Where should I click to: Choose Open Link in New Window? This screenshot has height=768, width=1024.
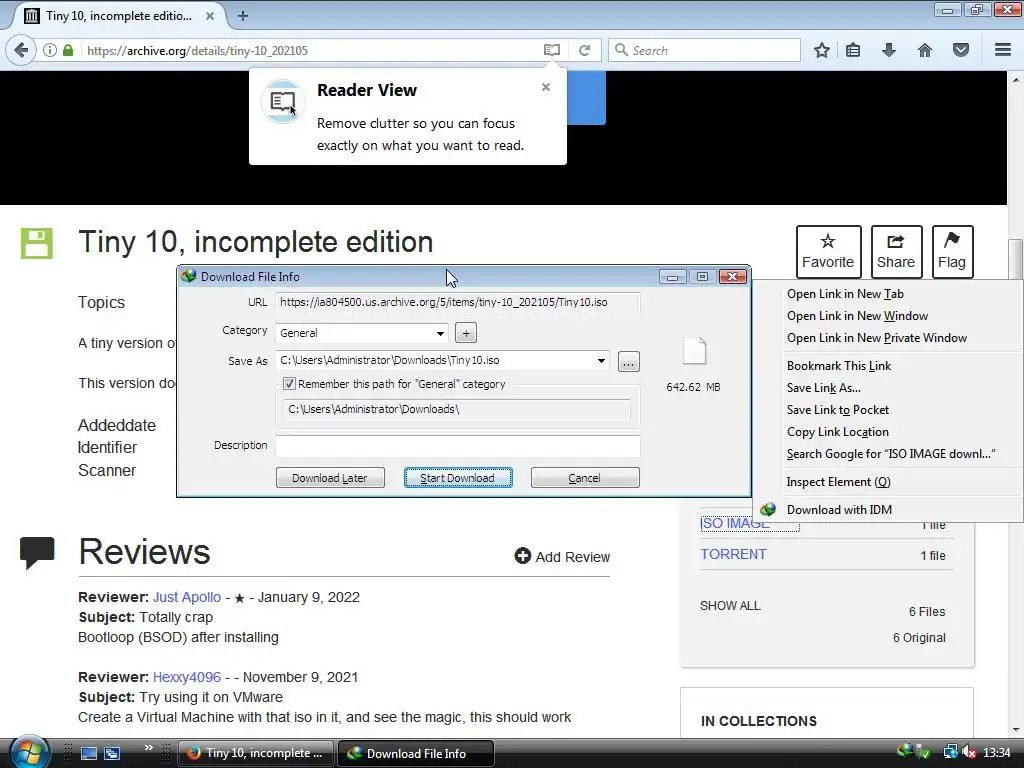pyautogui.click(x=857, y=316)
